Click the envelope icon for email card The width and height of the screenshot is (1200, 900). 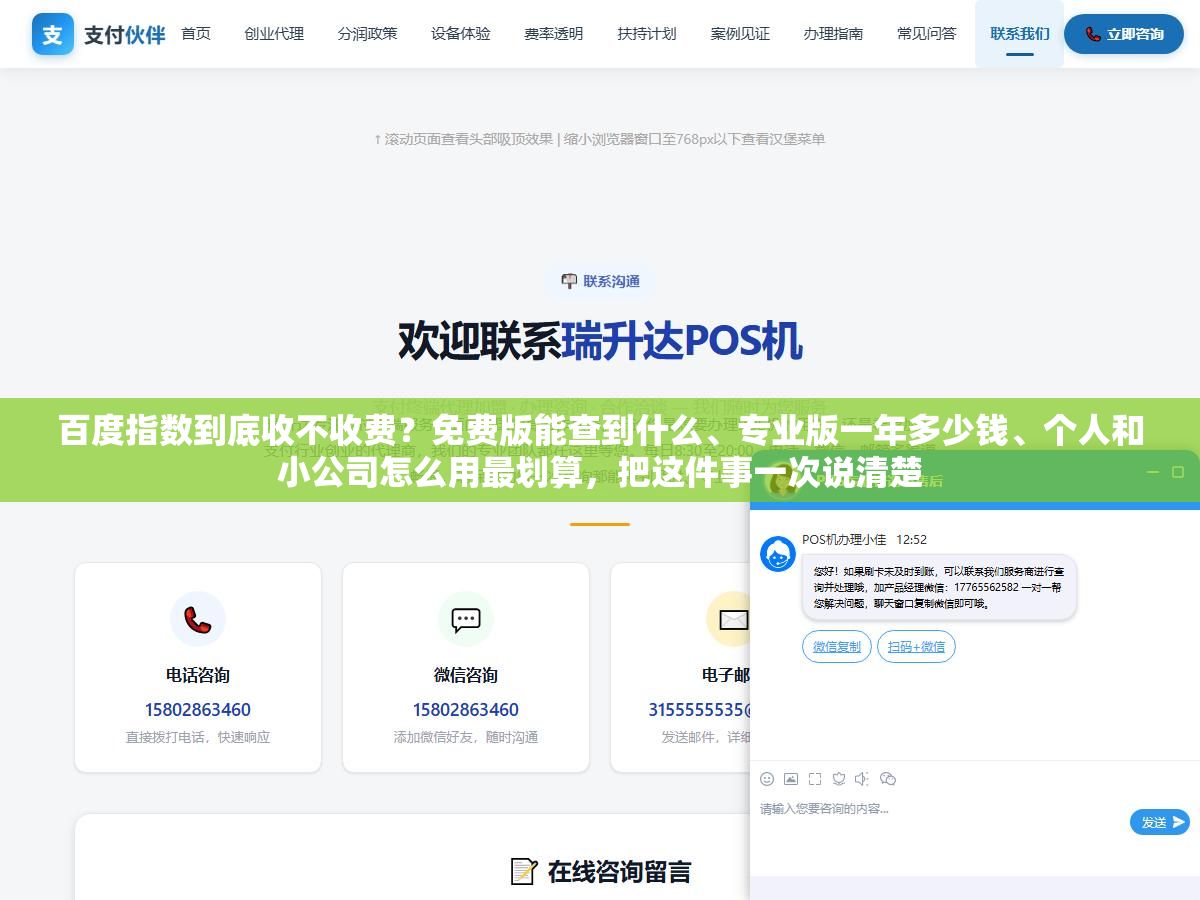(x=734, y=620)
